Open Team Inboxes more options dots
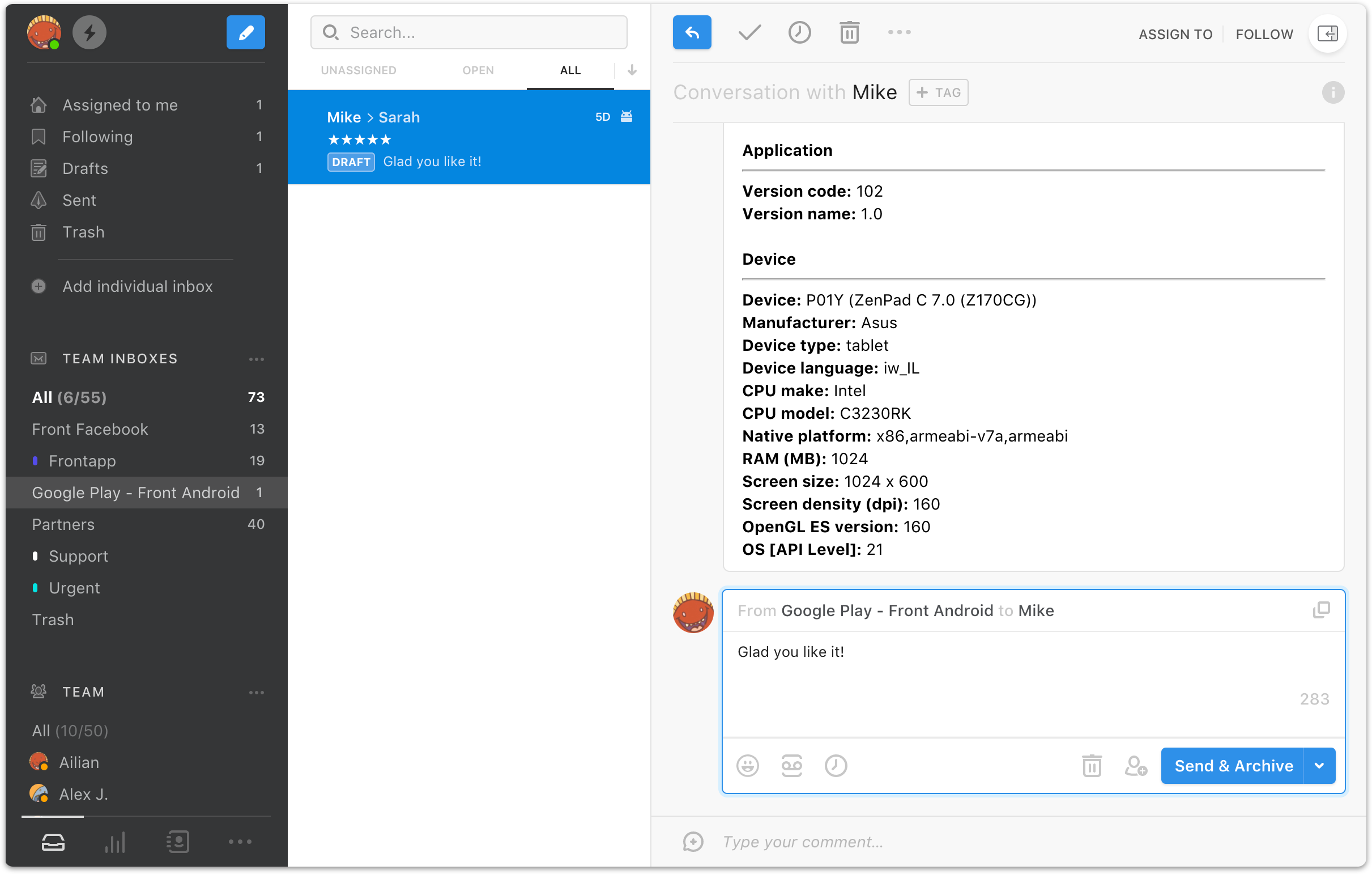This screenshot has width=1372, height=874. coord(257,359)
